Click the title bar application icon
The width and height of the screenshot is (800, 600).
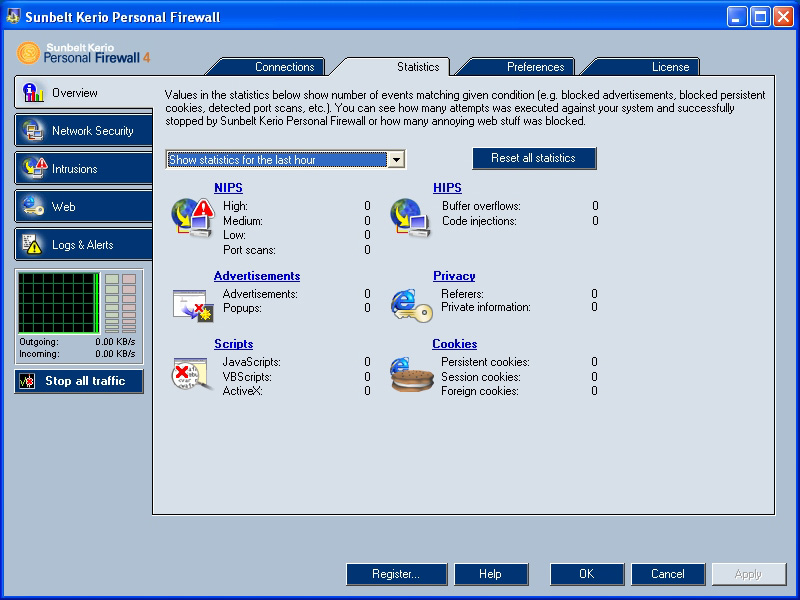pos(13,16)
